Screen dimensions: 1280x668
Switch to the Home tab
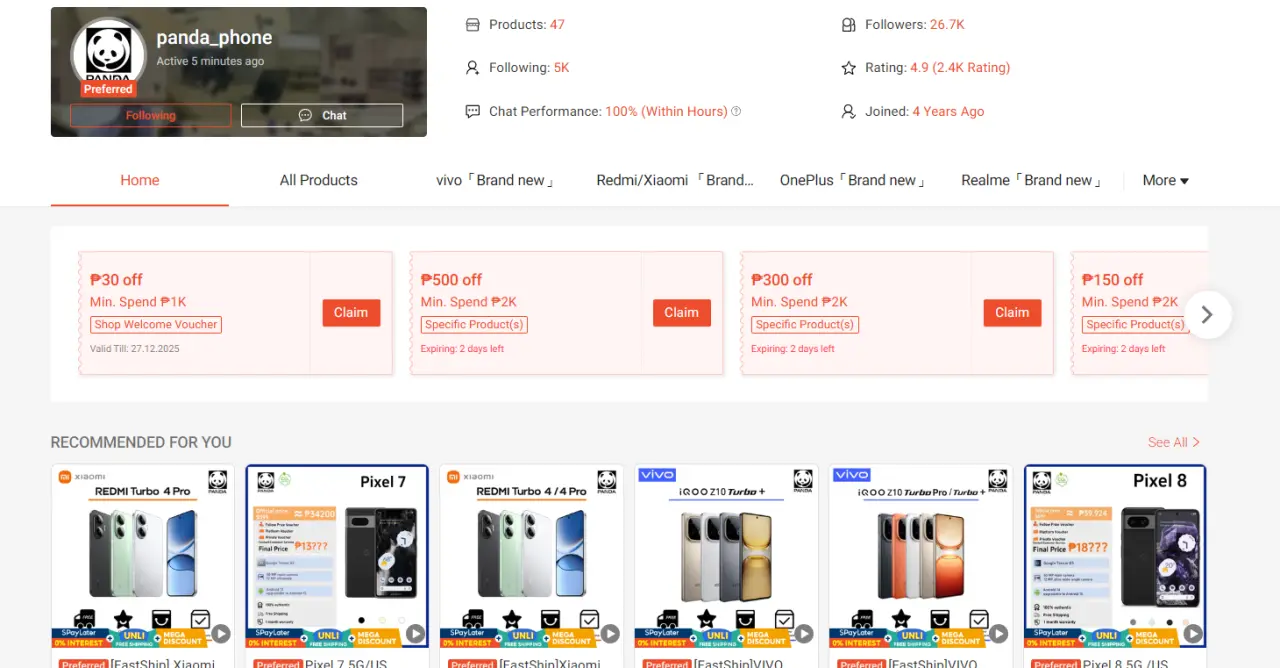point(140,181)
